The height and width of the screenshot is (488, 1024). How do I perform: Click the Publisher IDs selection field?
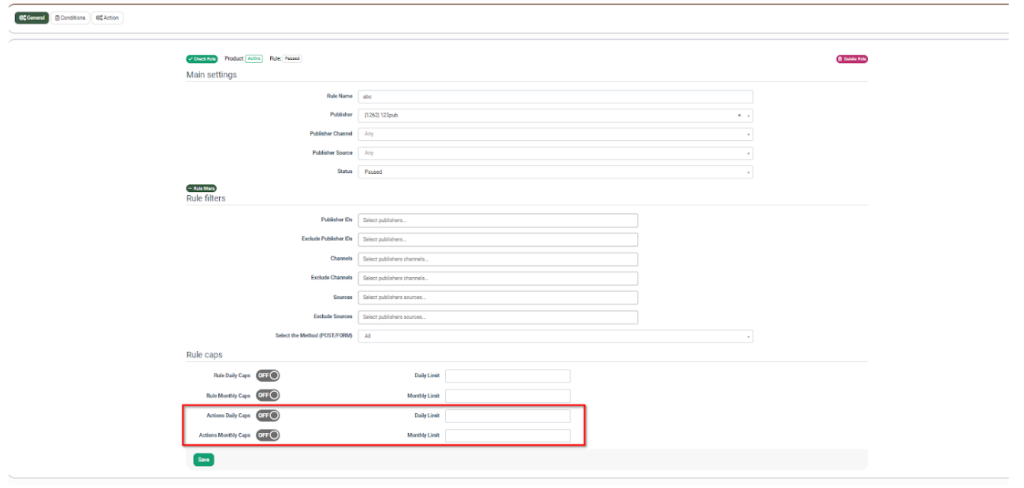[x=498, y=220]
